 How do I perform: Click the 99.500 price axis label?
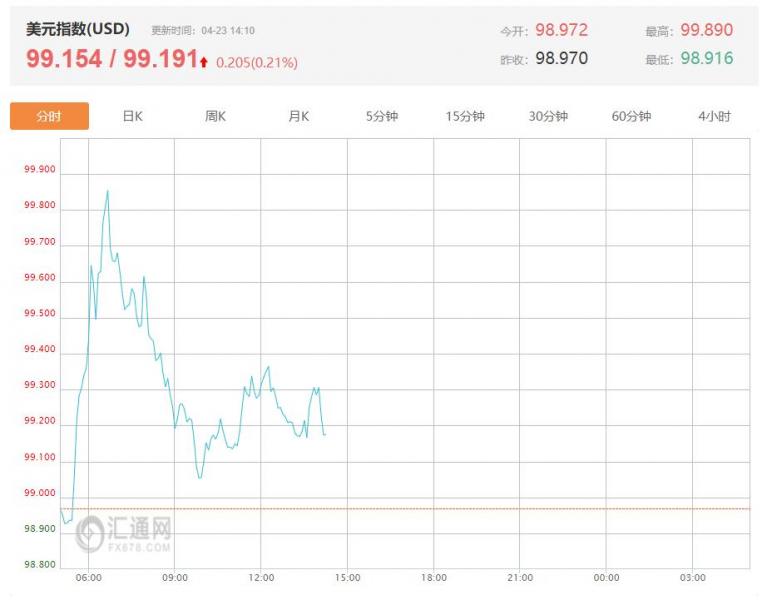coord(40,313)
